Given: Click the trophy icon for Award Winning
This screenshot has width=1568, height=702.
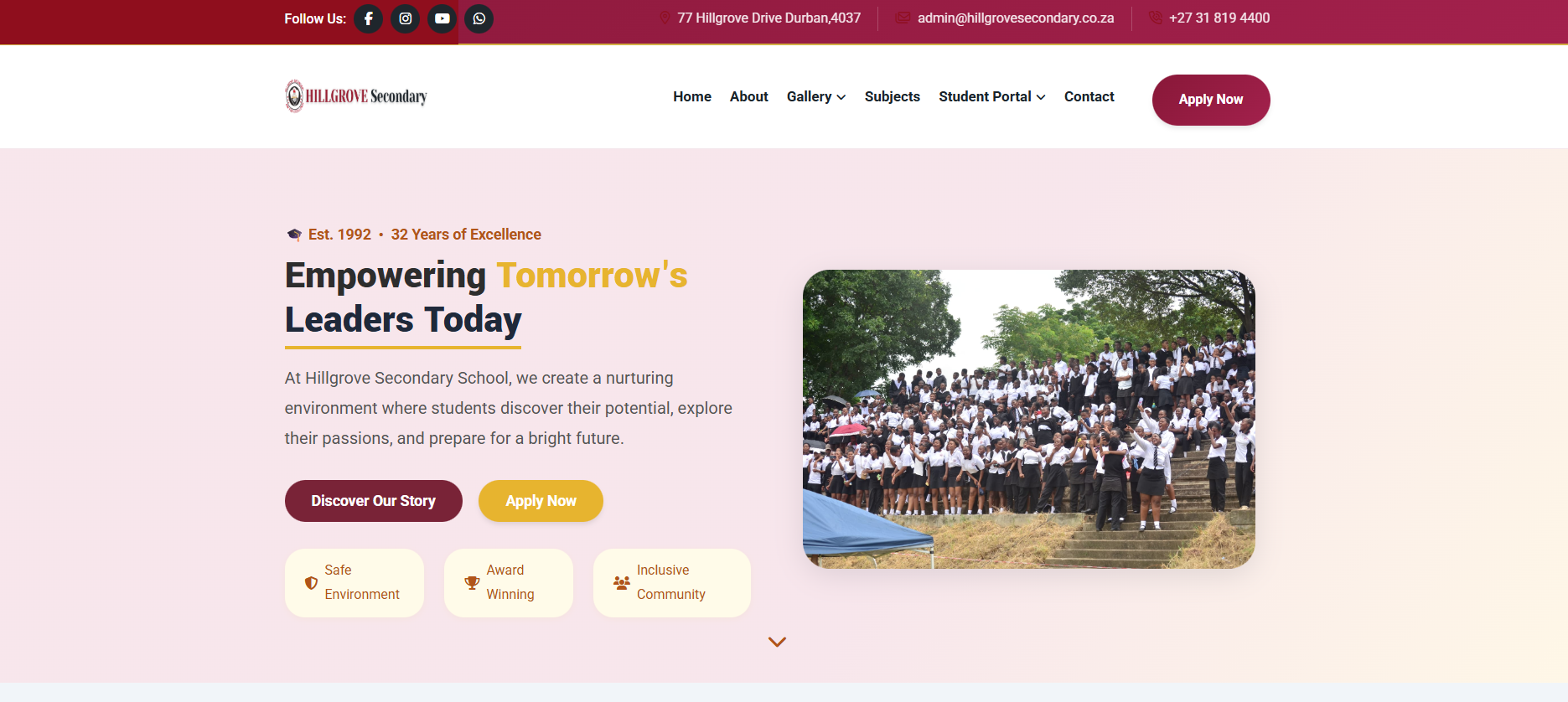Looking at the screenshot, I should tap(473, 582).
